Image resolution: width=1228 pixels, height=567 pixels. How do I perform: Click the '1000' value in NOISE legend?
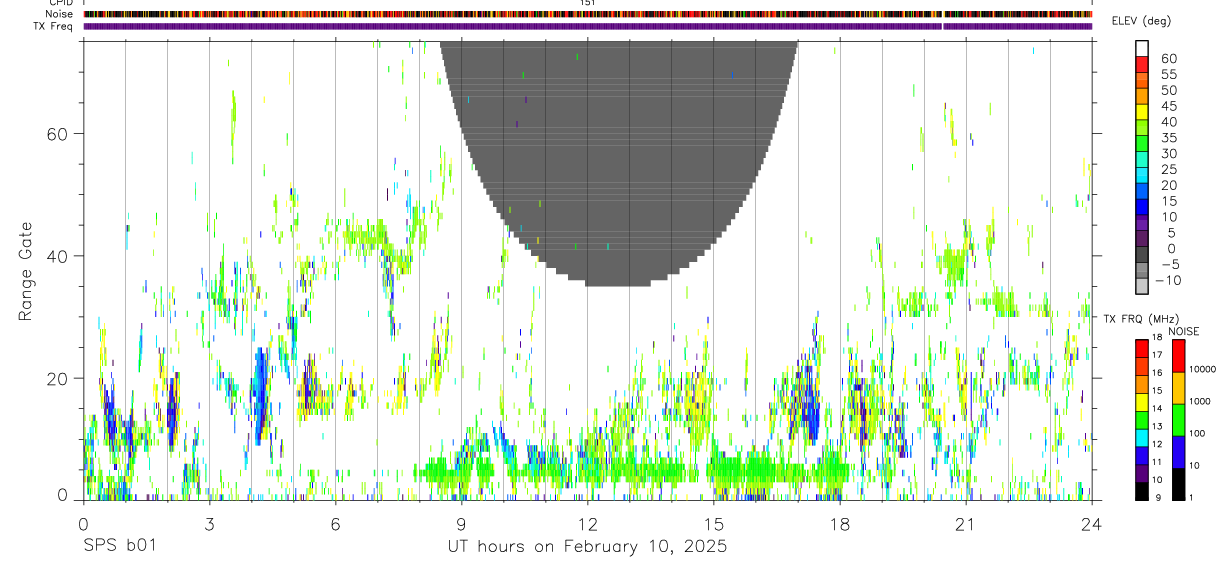(x=1199, y=401)
